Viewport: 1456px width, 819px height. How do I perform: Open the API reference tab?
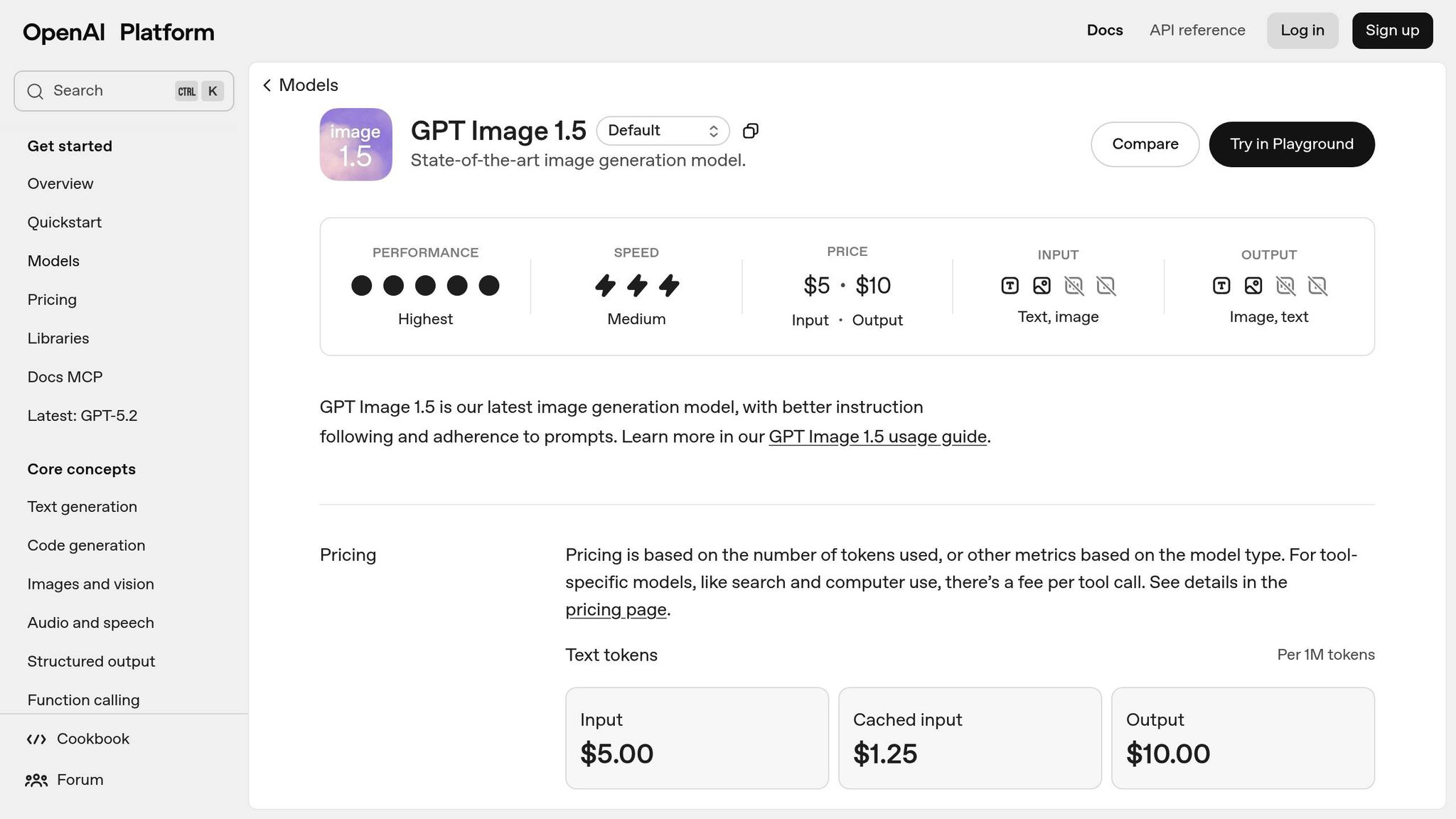[x=1197, y=31]
